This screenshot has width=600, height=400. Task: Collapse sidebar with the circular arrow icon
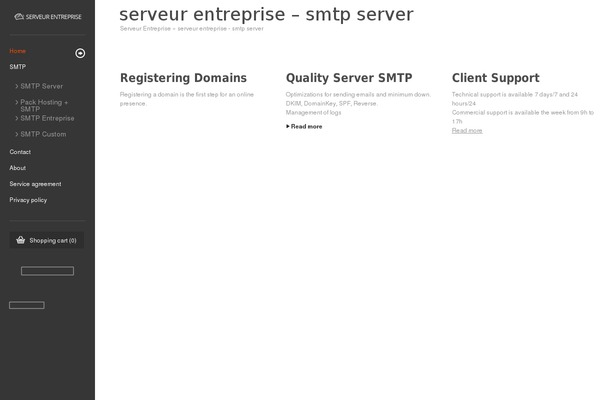coord(80,53)
